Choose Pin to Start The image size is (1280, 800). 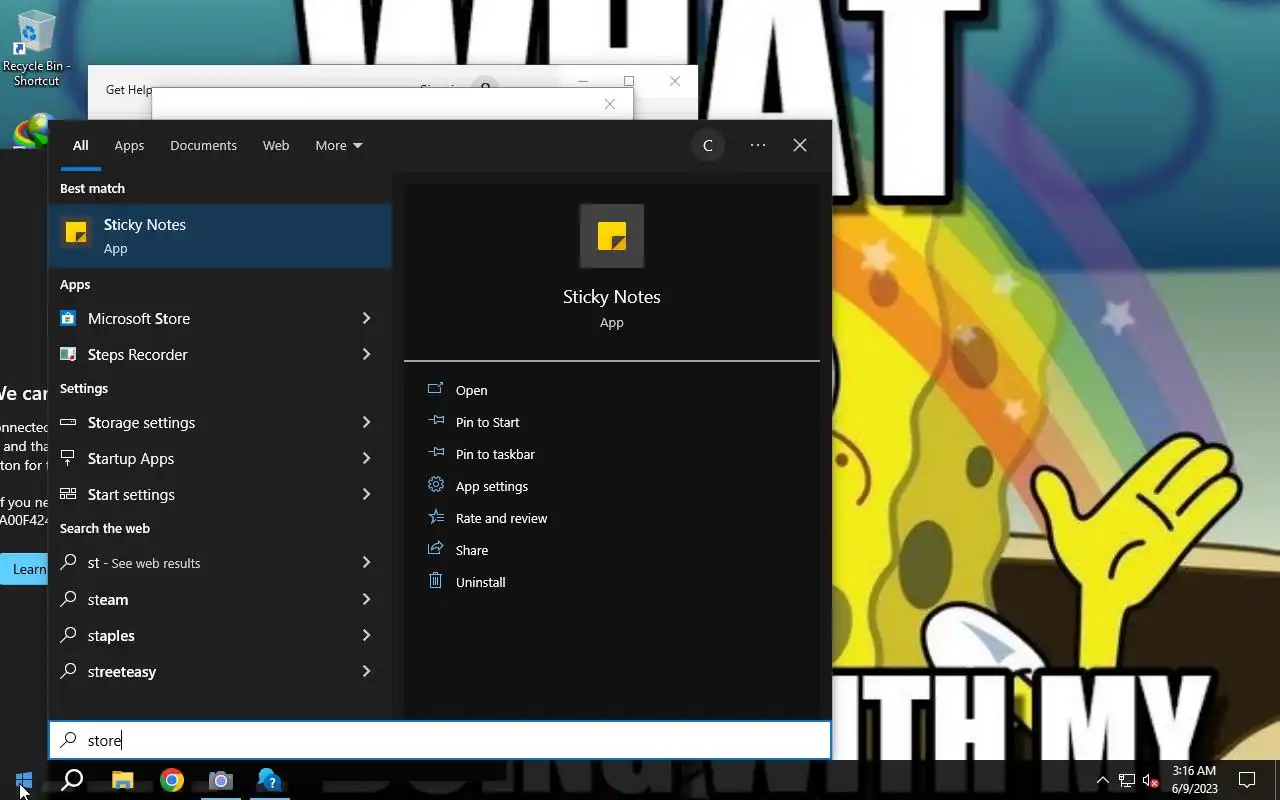tap(487, 422)
